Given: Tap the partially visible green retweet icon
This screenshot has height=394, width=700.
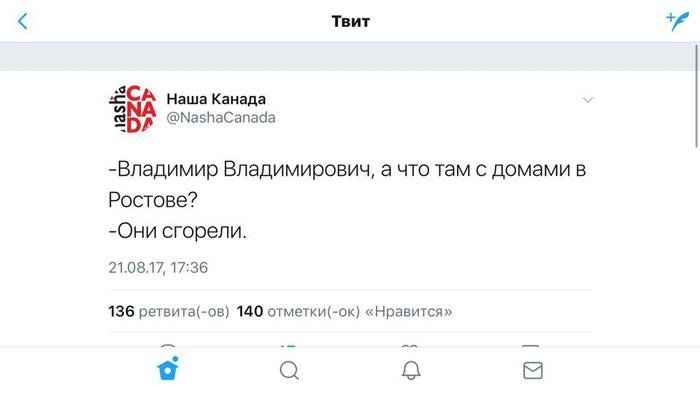Looking at the screenshot, I should coord(289,345).
